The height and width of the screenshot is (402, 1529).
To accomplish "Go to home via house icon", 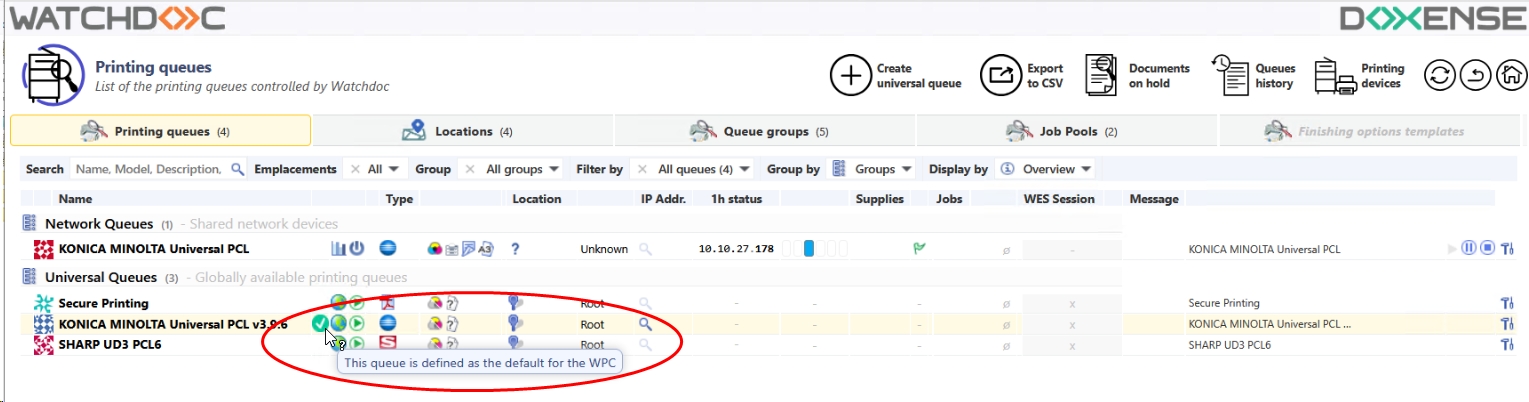I will click(x=1512, y=76).
